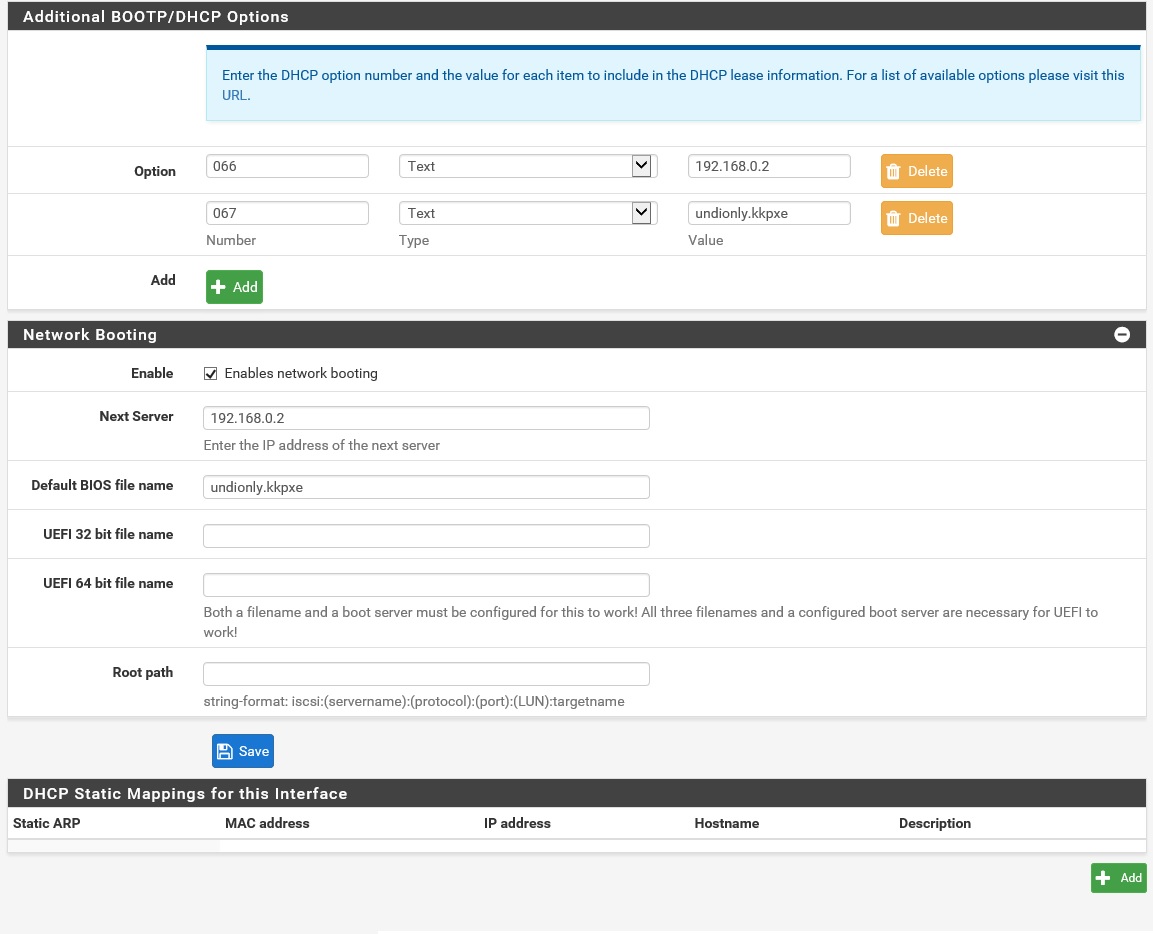Focus the UEFI 32 bit file name field
The height and width of the screenshot is (934, 1153).
point(426,536)
